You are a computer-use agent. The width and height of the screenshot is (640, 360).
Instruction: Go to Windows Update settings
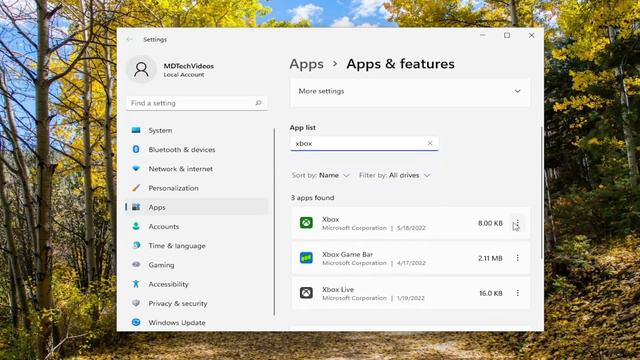(x=196, y=322)
